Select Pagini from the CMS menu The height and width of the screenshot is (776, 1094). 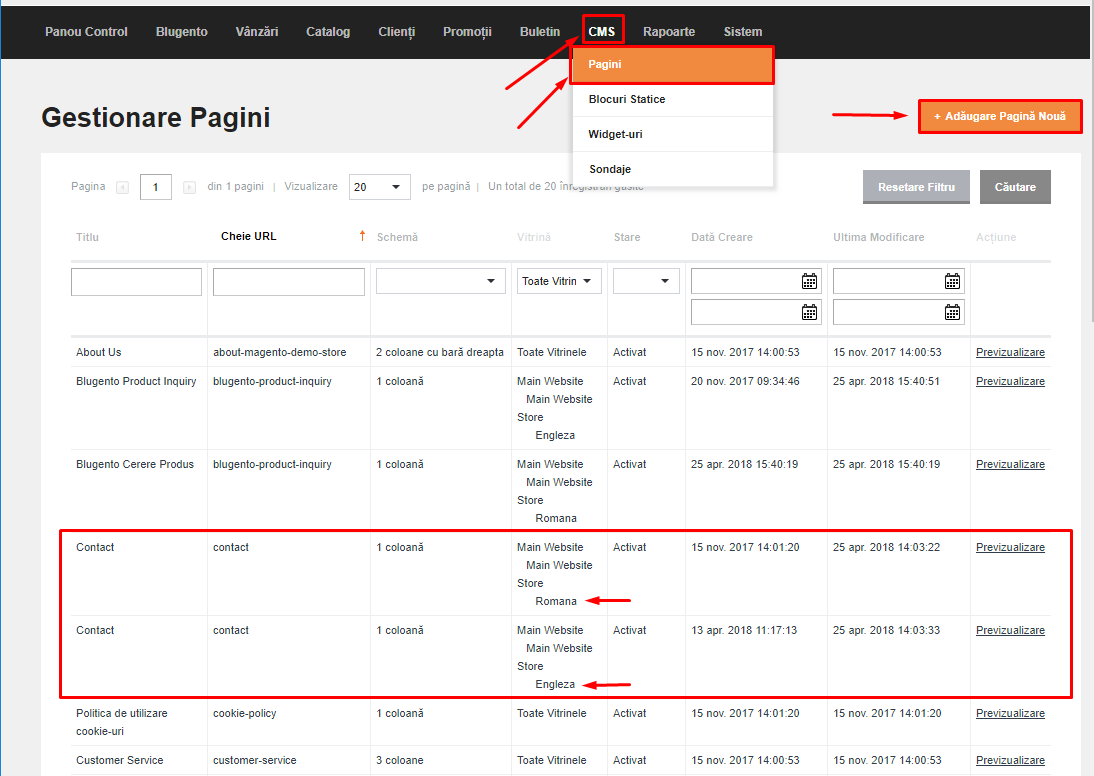click(x=673, y=64)
